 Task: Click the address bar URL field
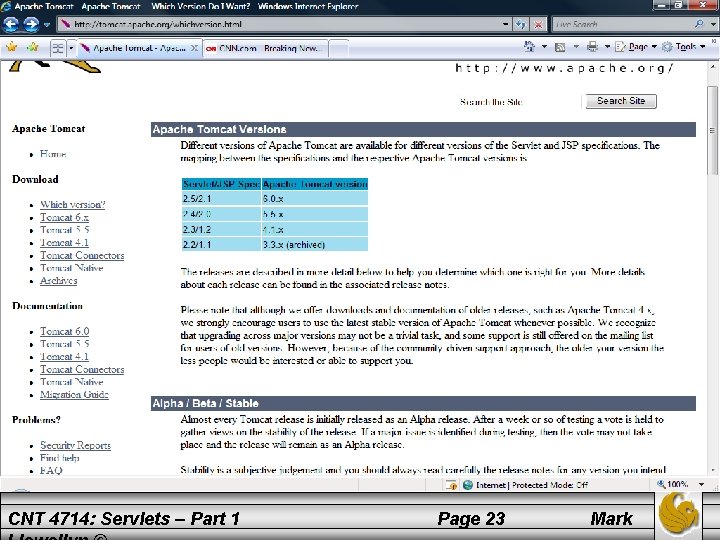(280, 24)
